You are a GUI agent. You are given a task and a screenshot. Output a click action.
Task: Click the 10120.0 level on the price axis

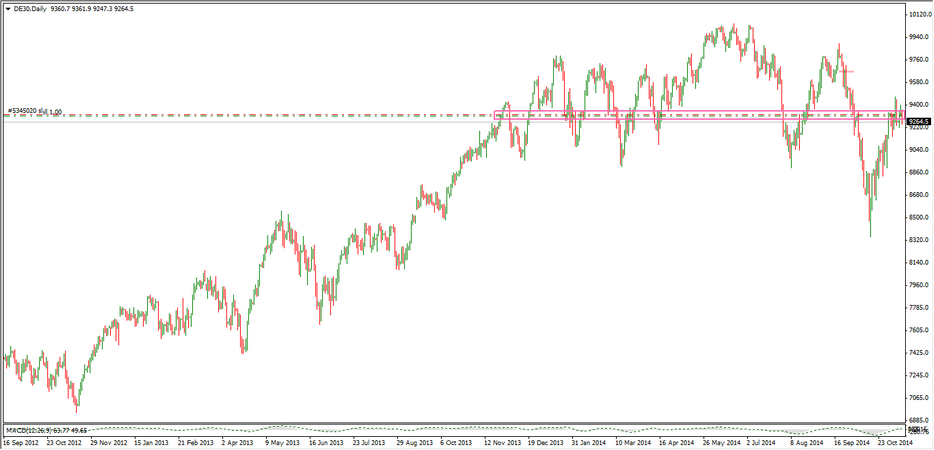tap(920, 15)
